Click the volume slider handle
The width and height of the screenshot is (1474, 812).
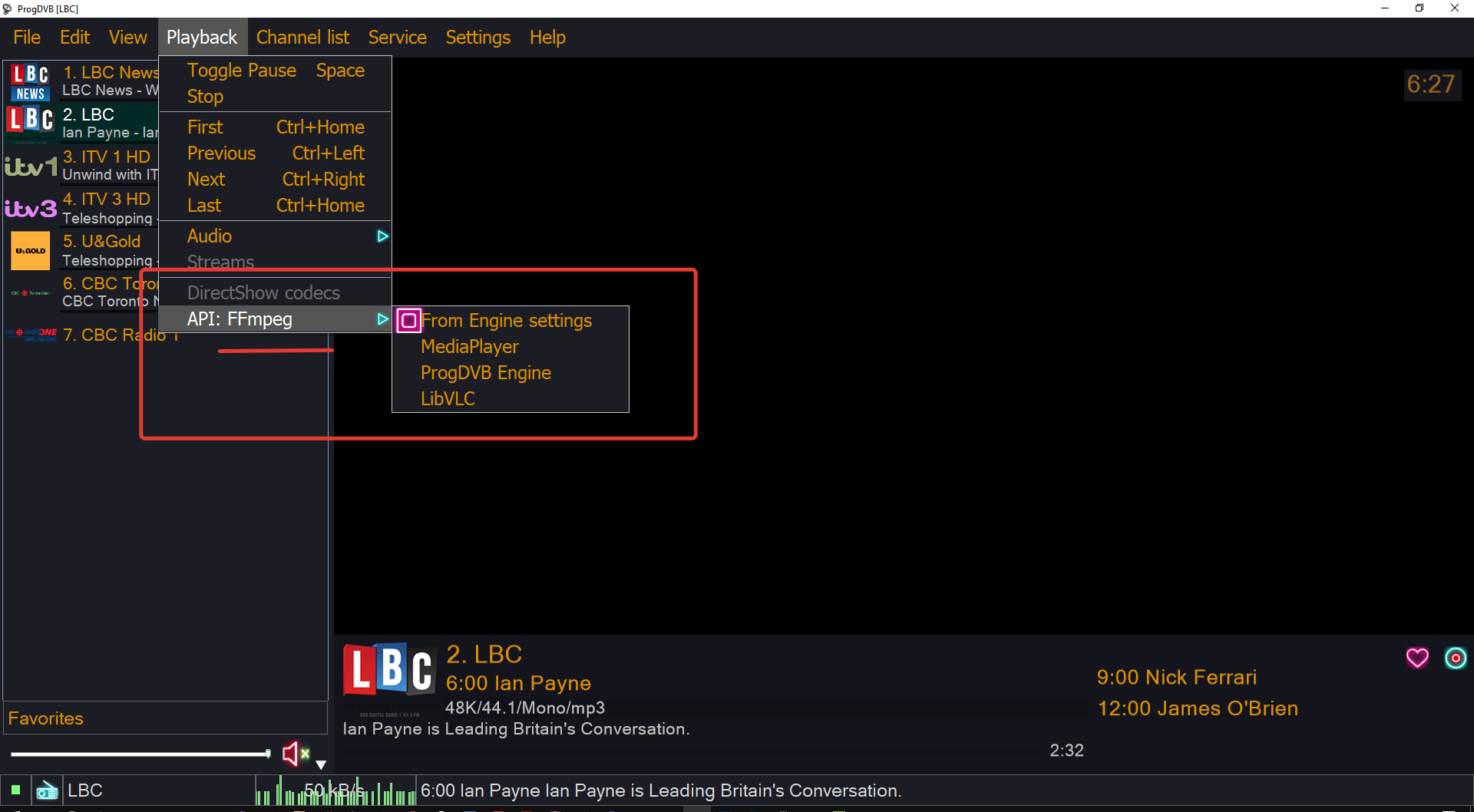click(268, 754)
